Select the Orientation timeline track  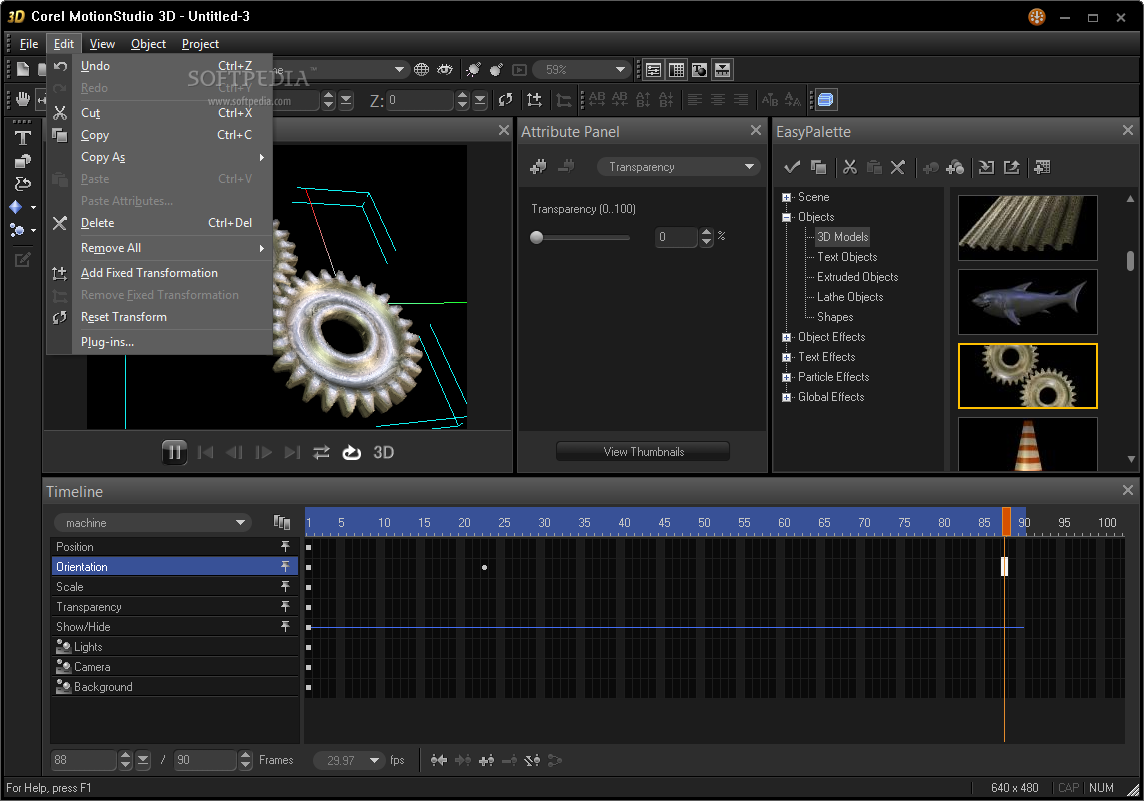[x=175, y=567]
